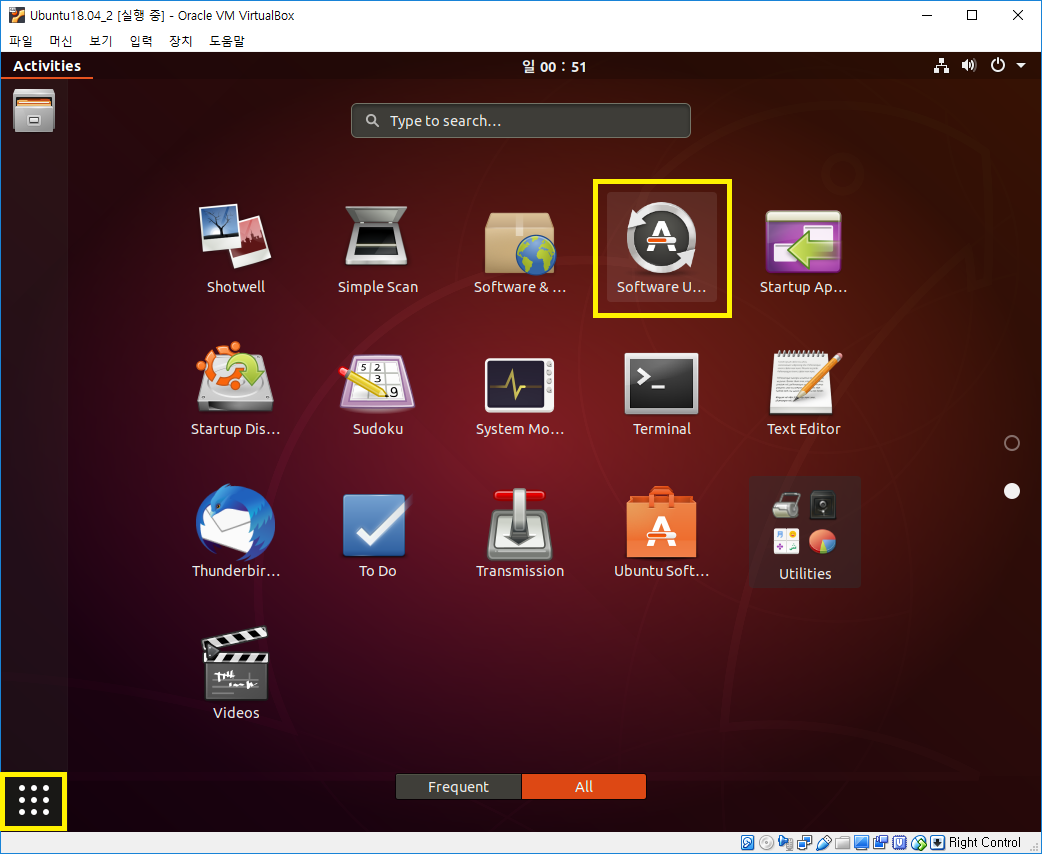Open the Shotwell photo manager
1042x854 pixels.
(x=235, y=249)
